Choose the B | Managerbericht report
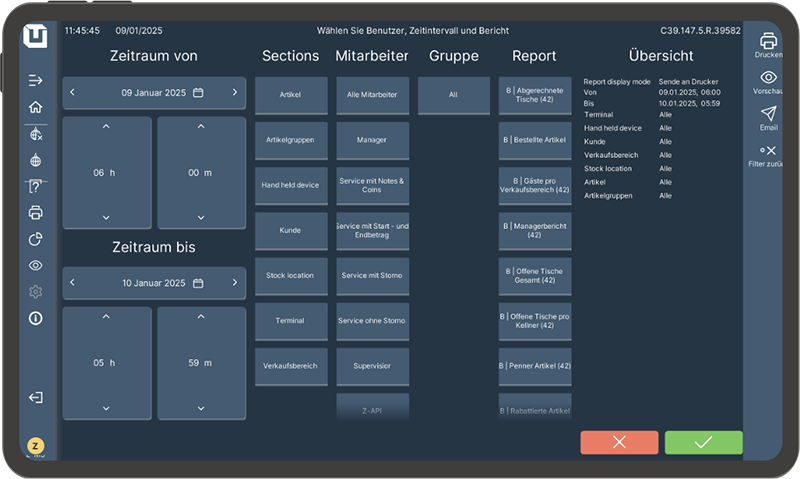 point(535,231)
